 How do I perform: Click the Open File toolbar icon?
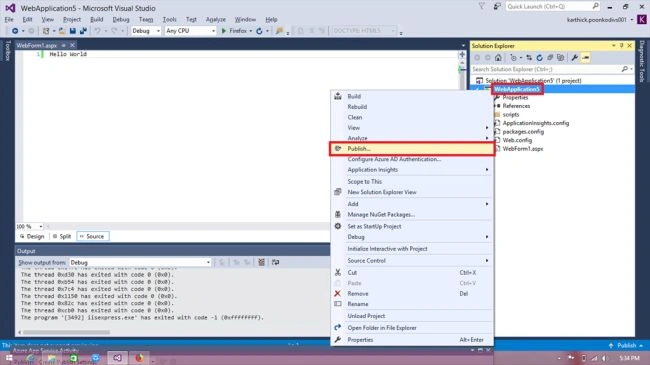tap(62, 31)
